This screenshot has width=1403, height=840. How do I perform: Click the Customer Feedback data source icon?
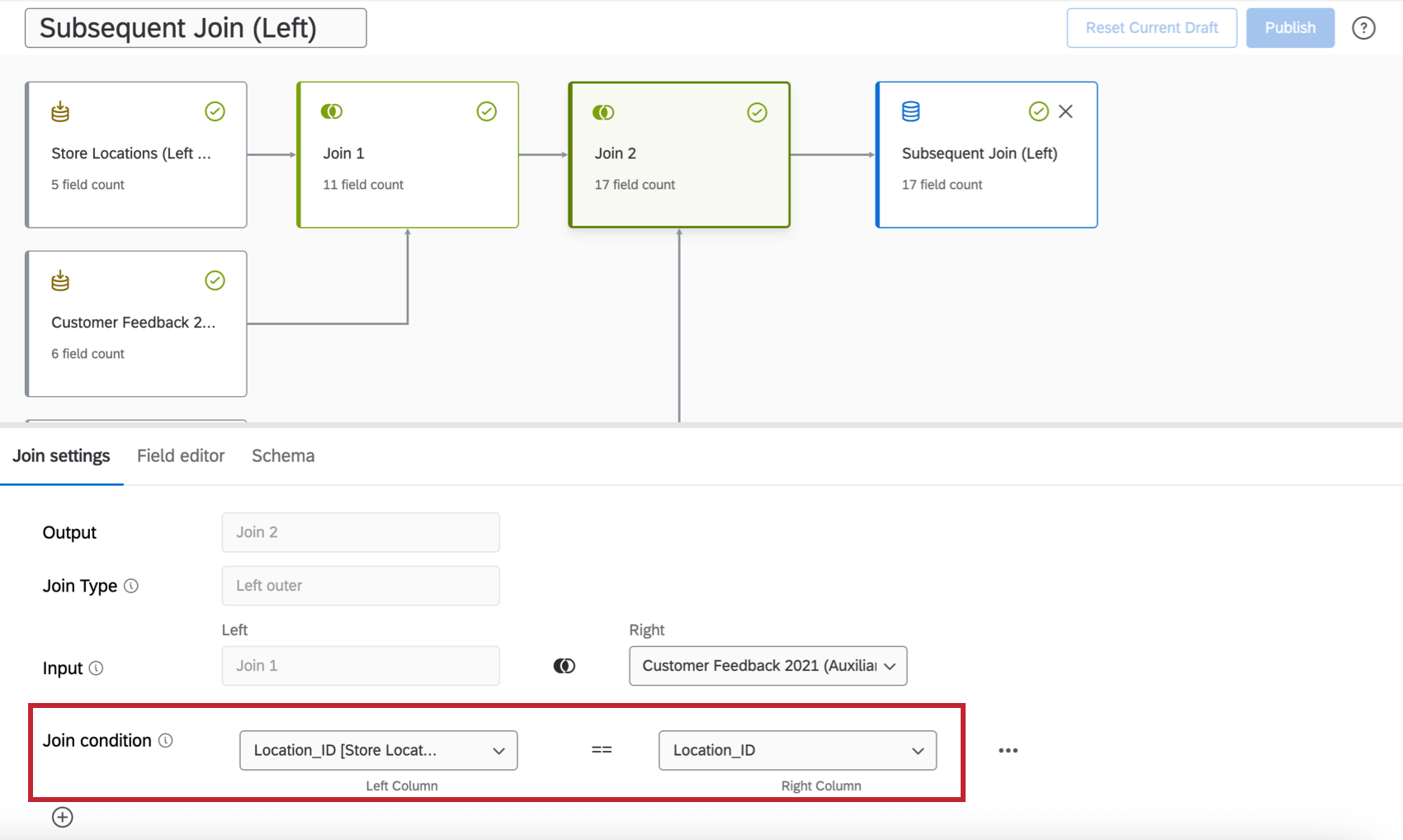point(60,281)
